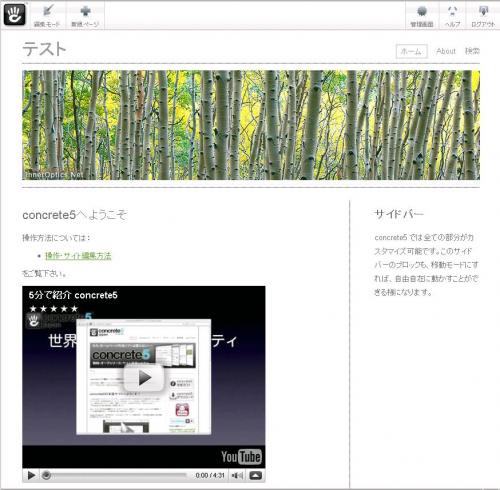This screenshot has width=500, height=490.
Task: Click the YouTube logo in video
Action: 241,457
